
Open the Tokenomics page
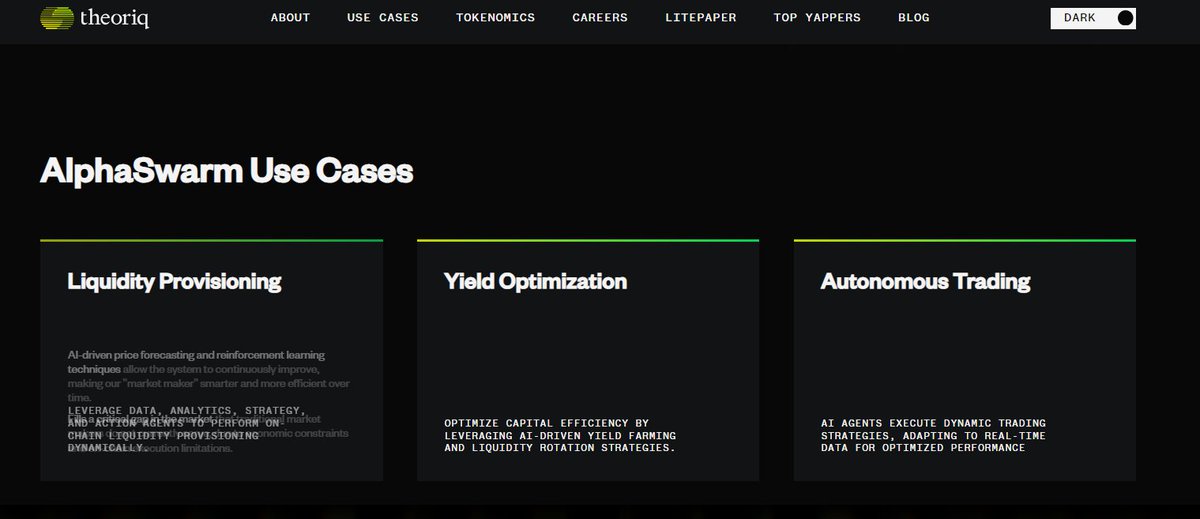pyautogui.click(x=495, y=18)
